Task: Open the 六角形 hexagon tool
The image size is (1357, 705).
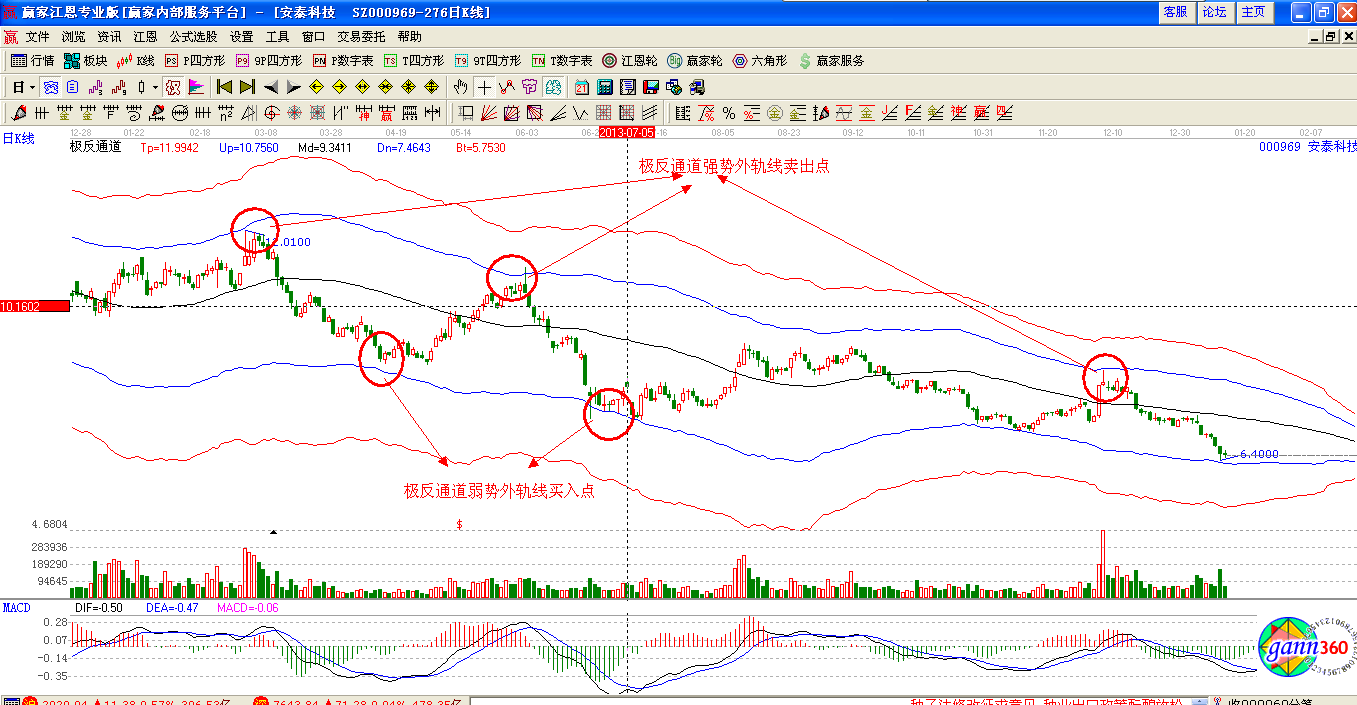Action: (x=761, y=61)
